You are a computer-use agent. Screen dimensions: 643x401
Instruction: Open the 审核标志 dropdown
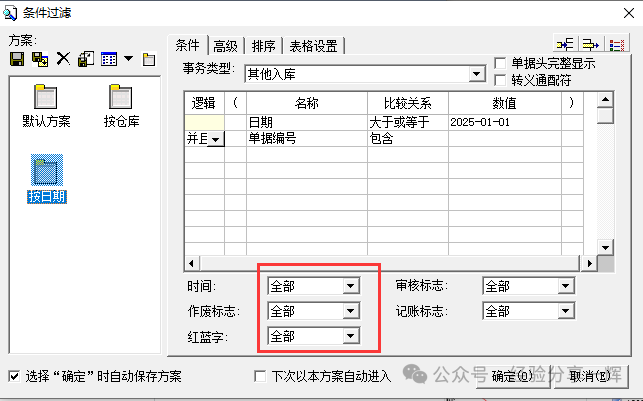tap(566, 286)
